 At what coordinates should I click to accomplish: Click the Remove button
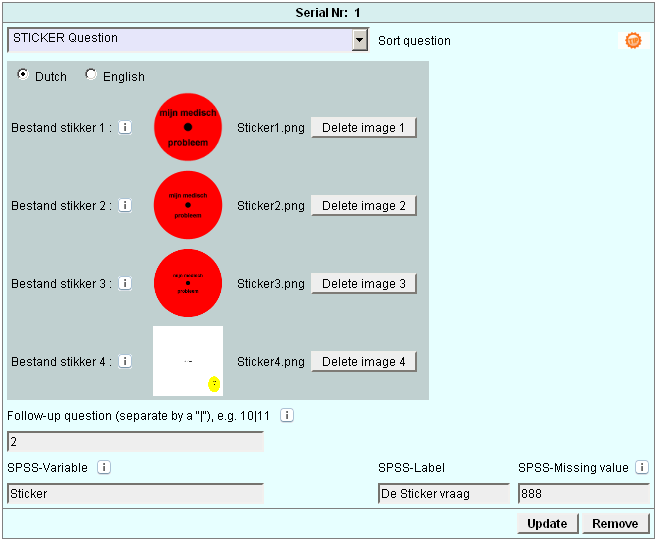coord(615,524)
